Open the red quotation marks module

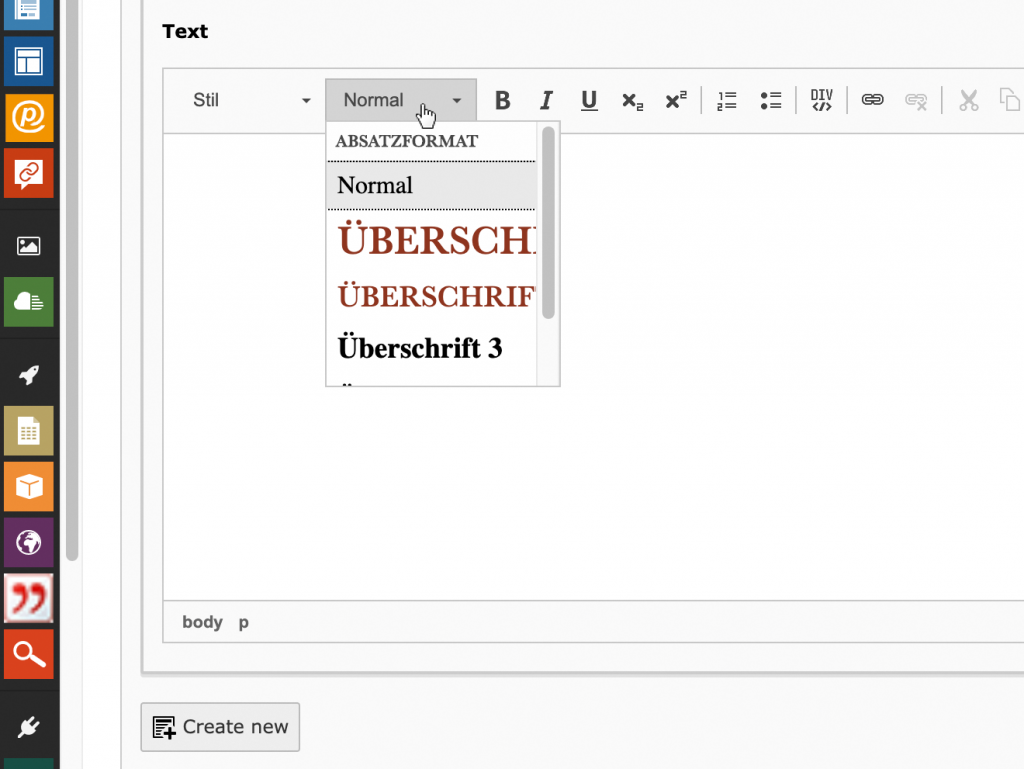point(29,598)
